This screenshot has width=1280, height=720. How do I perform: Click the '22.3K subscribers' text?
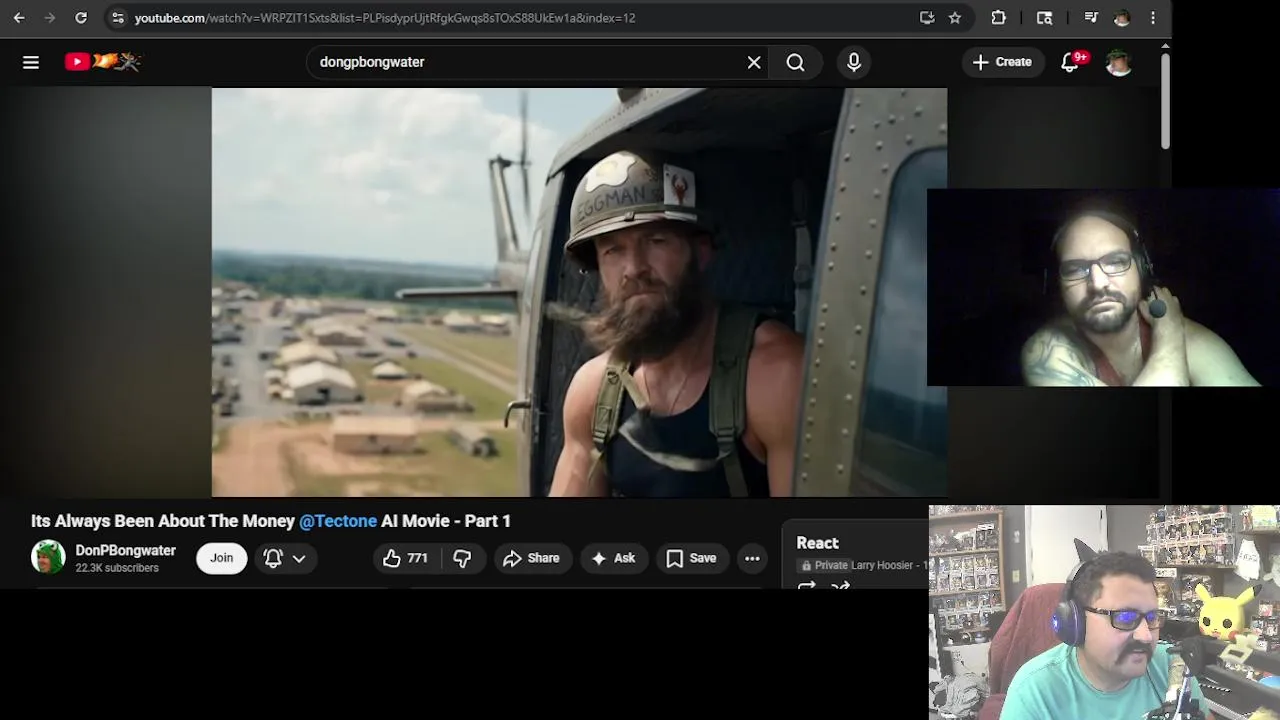[117, 568]
